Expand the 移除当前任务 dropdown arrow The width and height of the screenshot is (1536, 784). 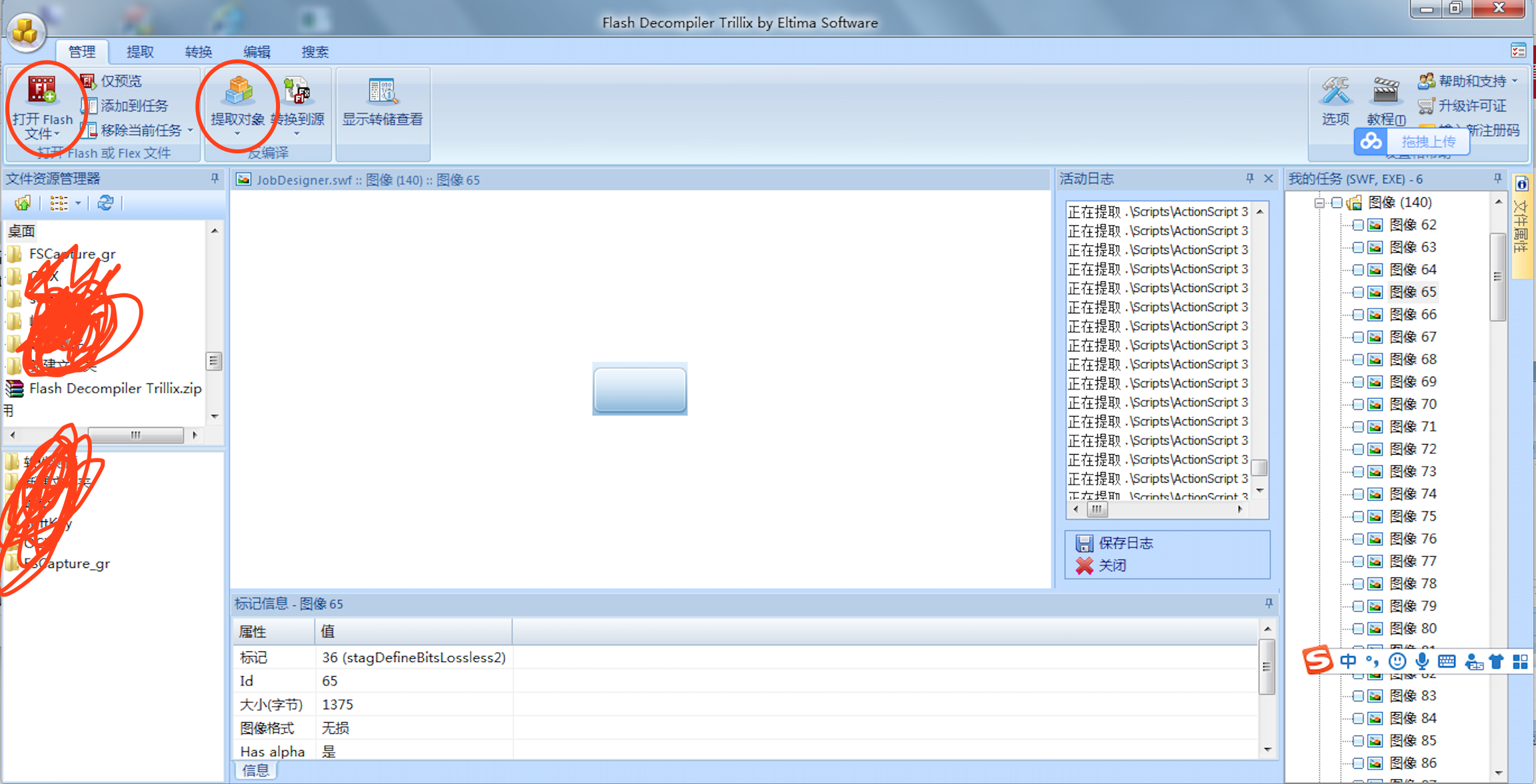(x=191, y=131)
